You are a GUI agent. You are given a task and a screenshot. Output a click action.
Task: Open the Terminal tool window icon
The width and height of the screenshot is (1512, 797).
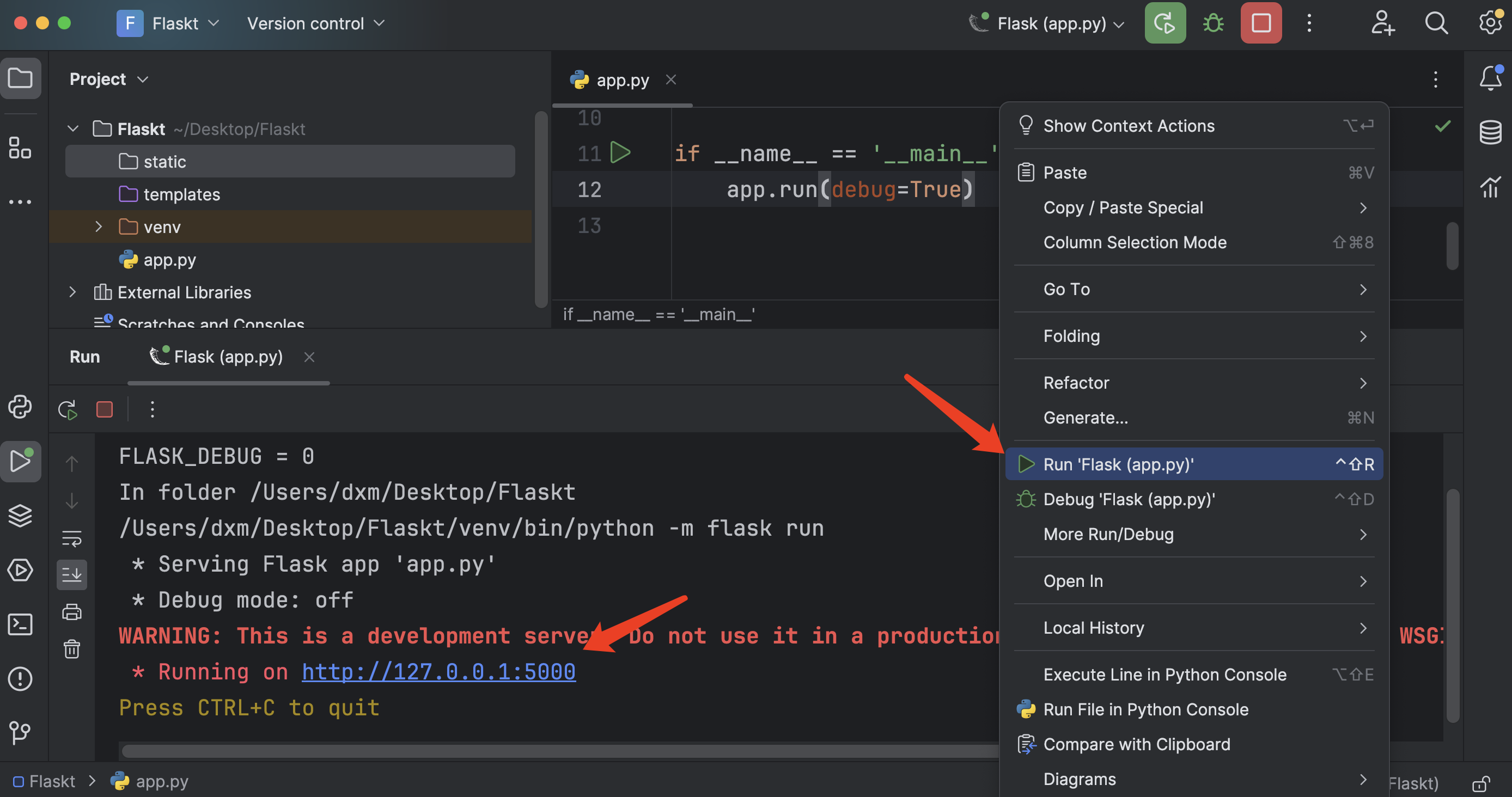21,624
